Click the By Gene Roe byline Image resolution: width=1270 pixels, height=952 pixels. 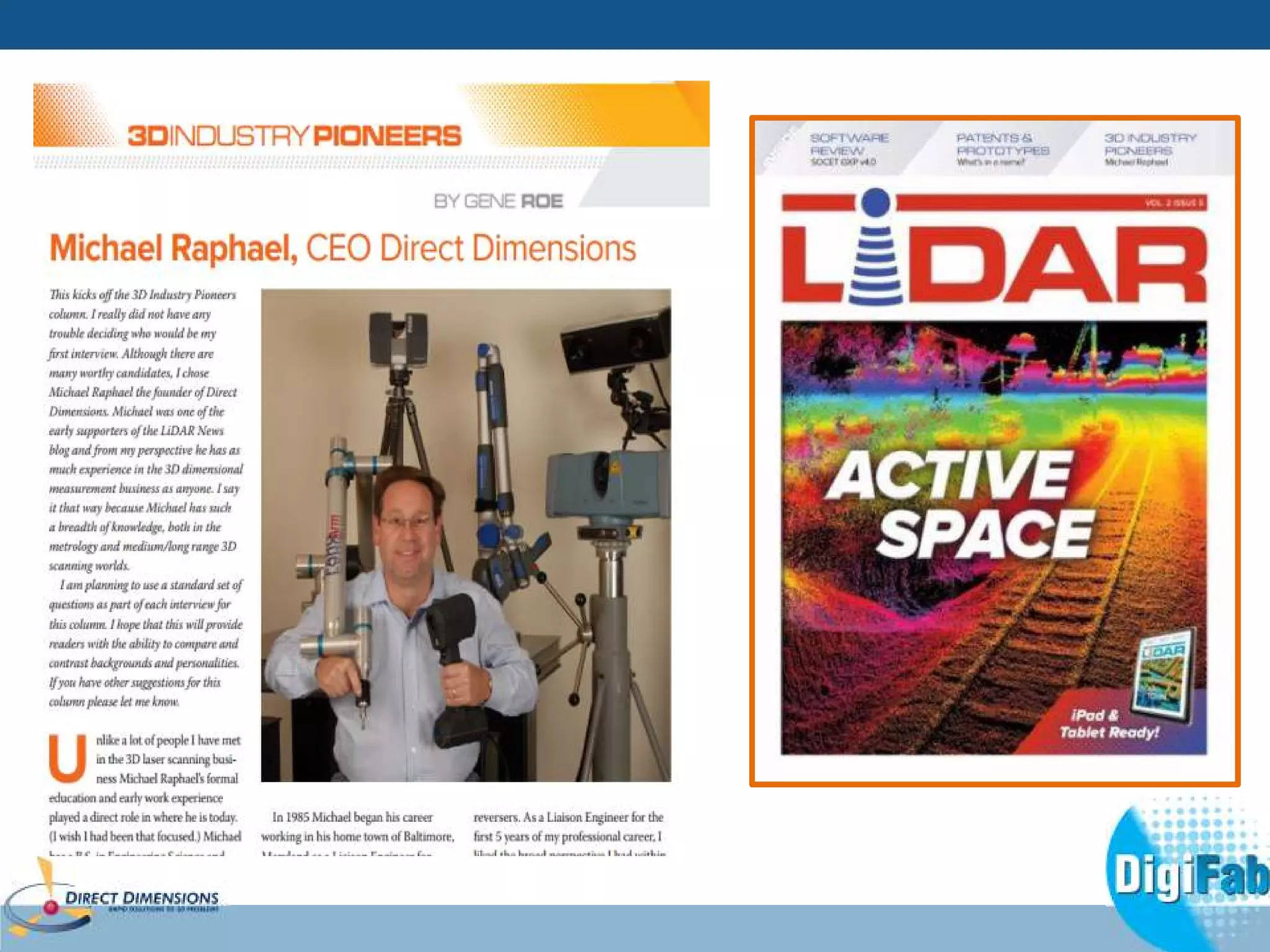coord(498,201)
